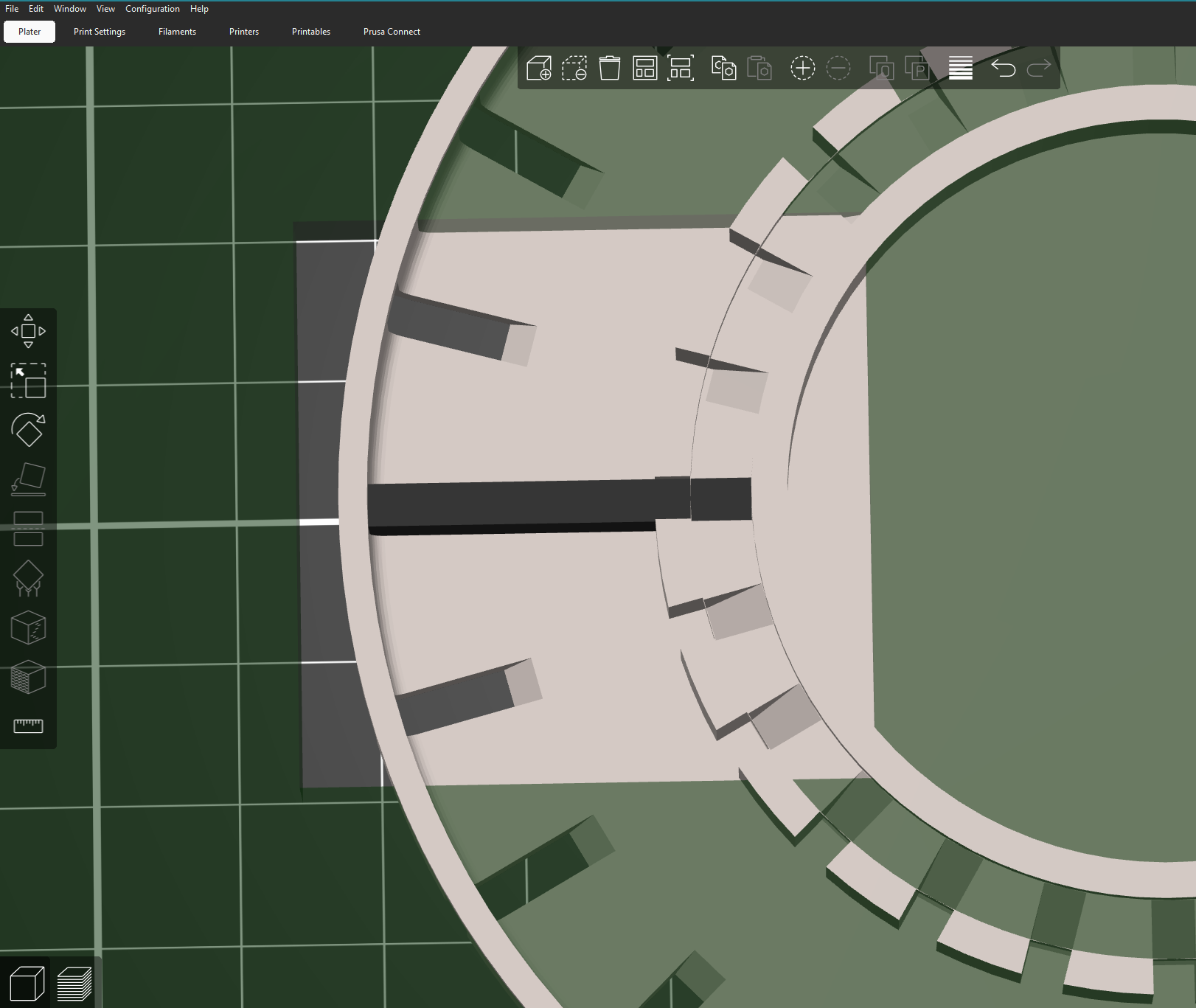Select the SLA support points tool
Image resolution: width=1196 pixels, height=1008 pixels.
28,578
